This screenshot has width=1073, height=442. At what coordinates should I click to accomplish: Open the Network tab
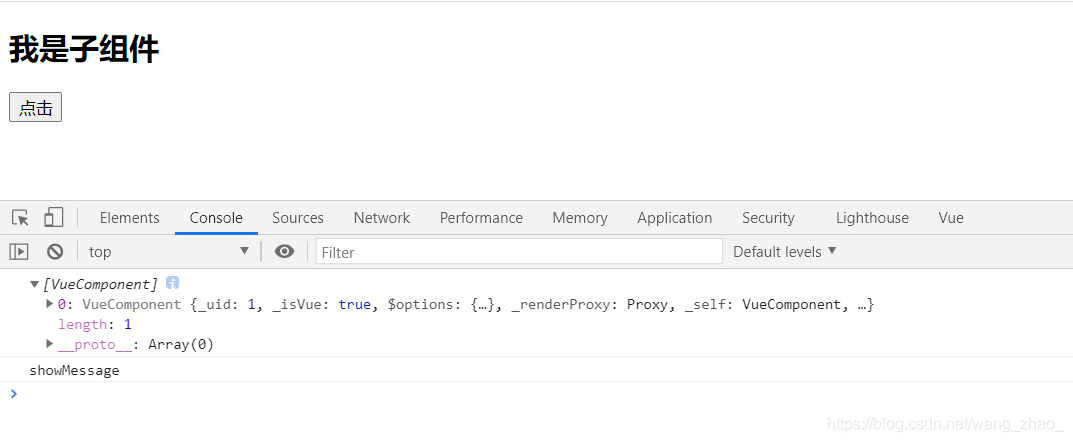tap(382, 218)
